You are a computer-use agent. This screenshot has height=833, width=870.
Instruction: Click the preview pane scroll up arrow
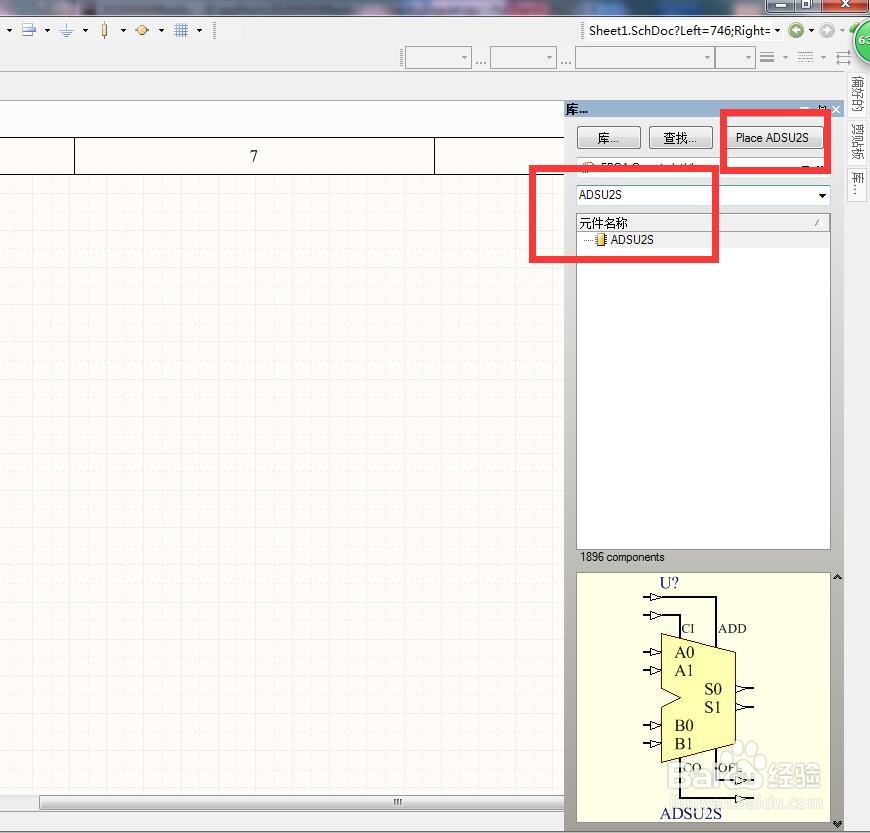[837, 578]
